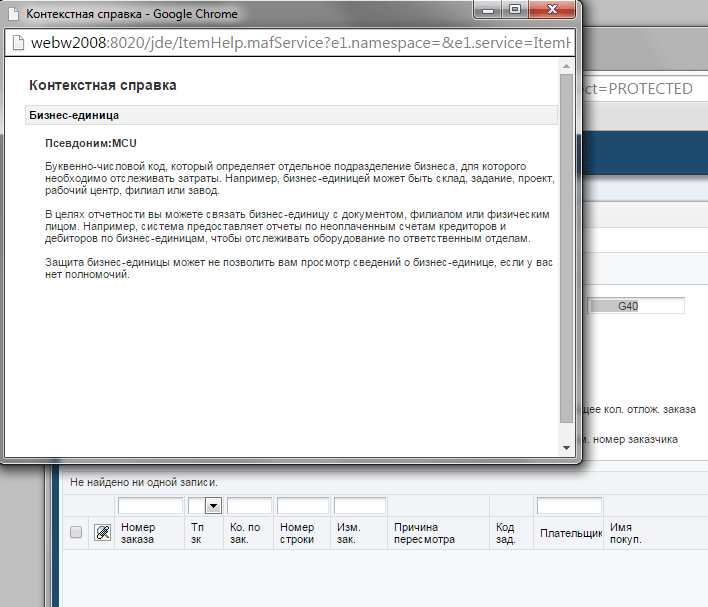Tick the select-all checkbox in the grid
The image size is (708, 607).
(x=76, y=533)
